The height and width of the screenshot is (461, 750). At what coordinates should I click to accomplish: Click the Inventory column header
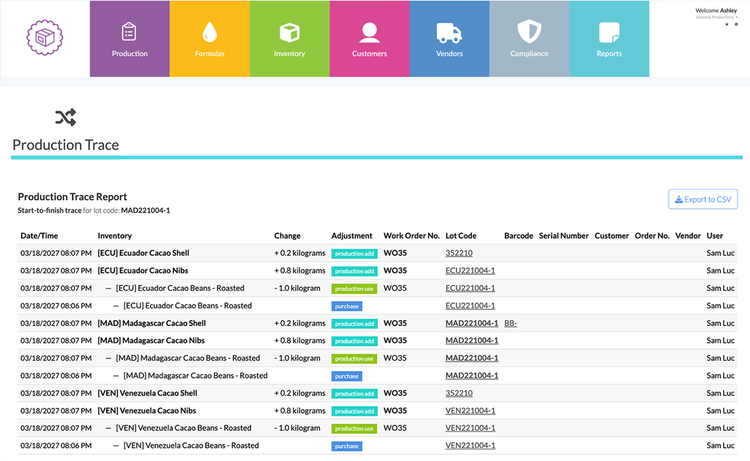pyautogui.click(x=115, y=236)
